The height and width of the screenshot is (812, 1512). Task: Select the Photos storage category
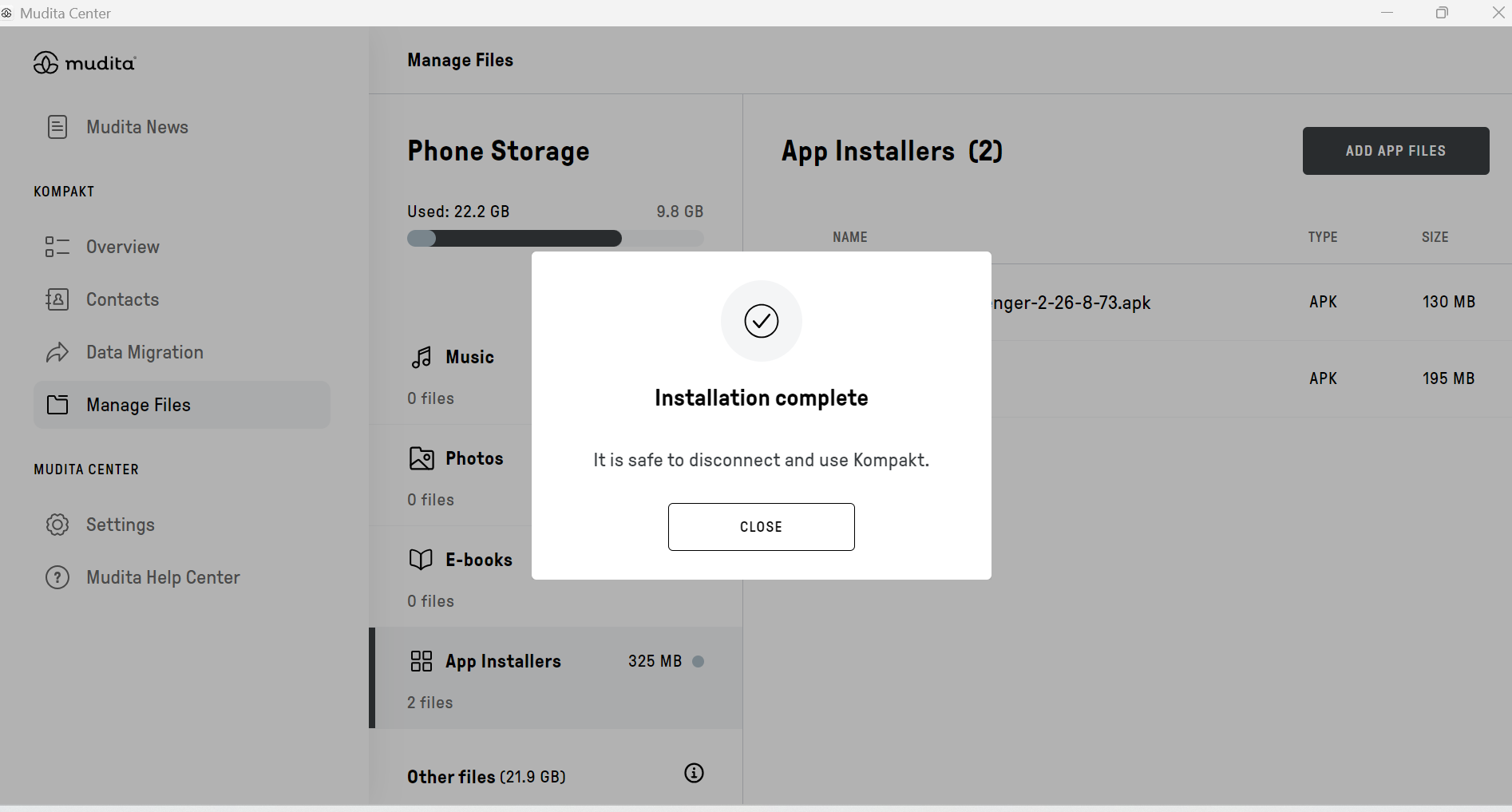tap(451, 477)
